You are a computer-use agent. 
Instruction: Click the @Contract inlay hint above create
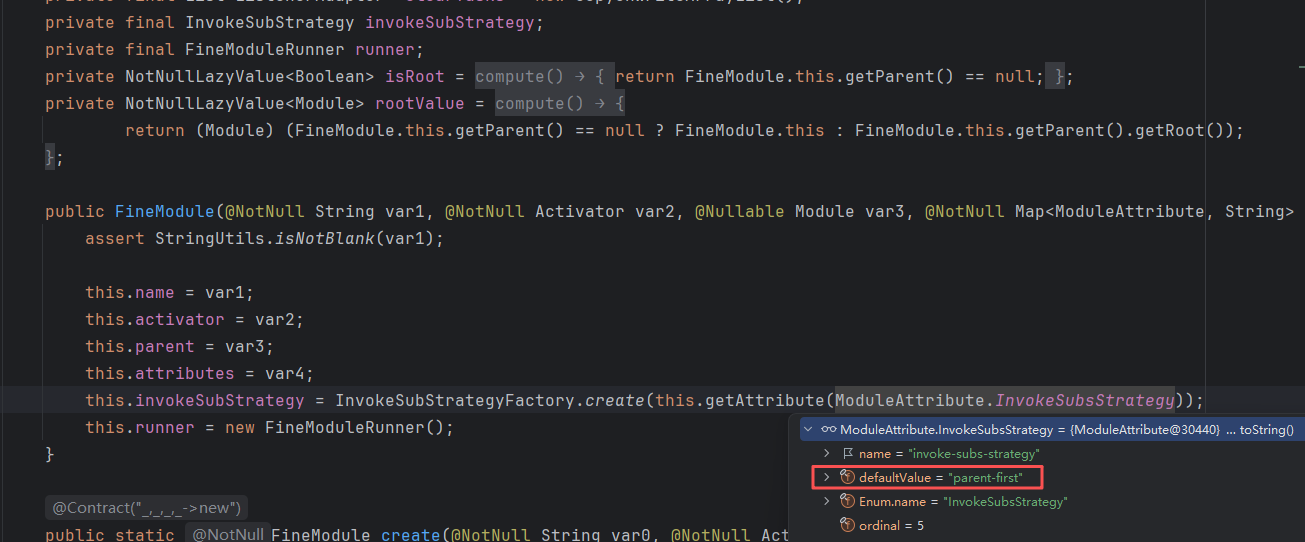pyautogui.click(x=147, y=508)
